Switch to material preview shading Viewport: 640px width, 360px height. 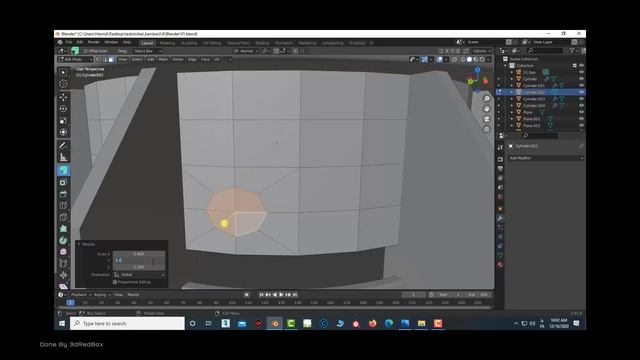click(476, 60)
